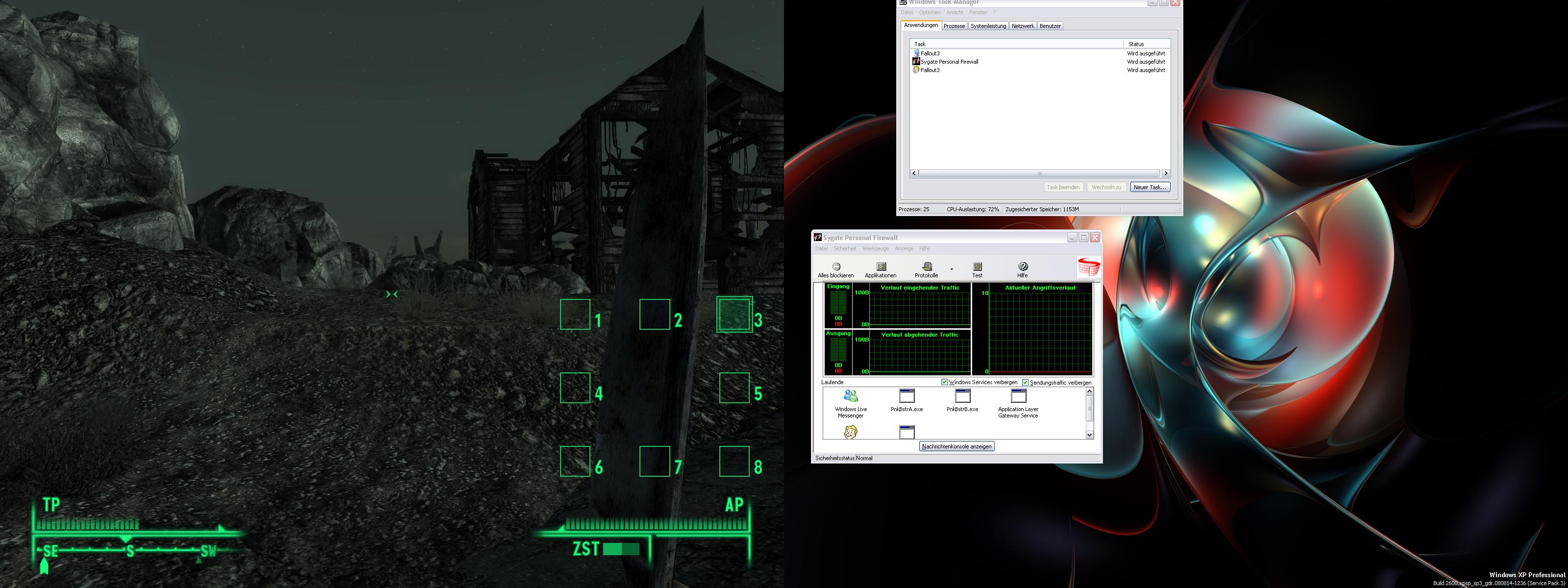Toggle Sendungstraffic verbergen checkbox

coord(1025,382)
